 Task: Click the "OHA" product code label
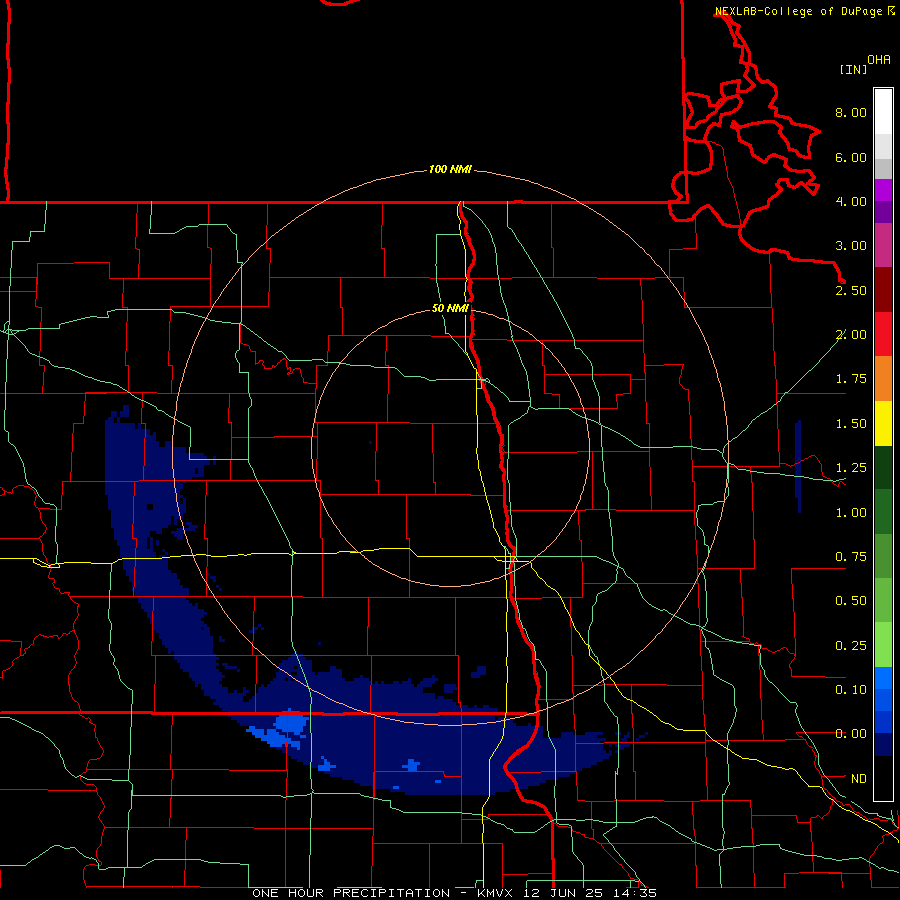coord(879,59)
